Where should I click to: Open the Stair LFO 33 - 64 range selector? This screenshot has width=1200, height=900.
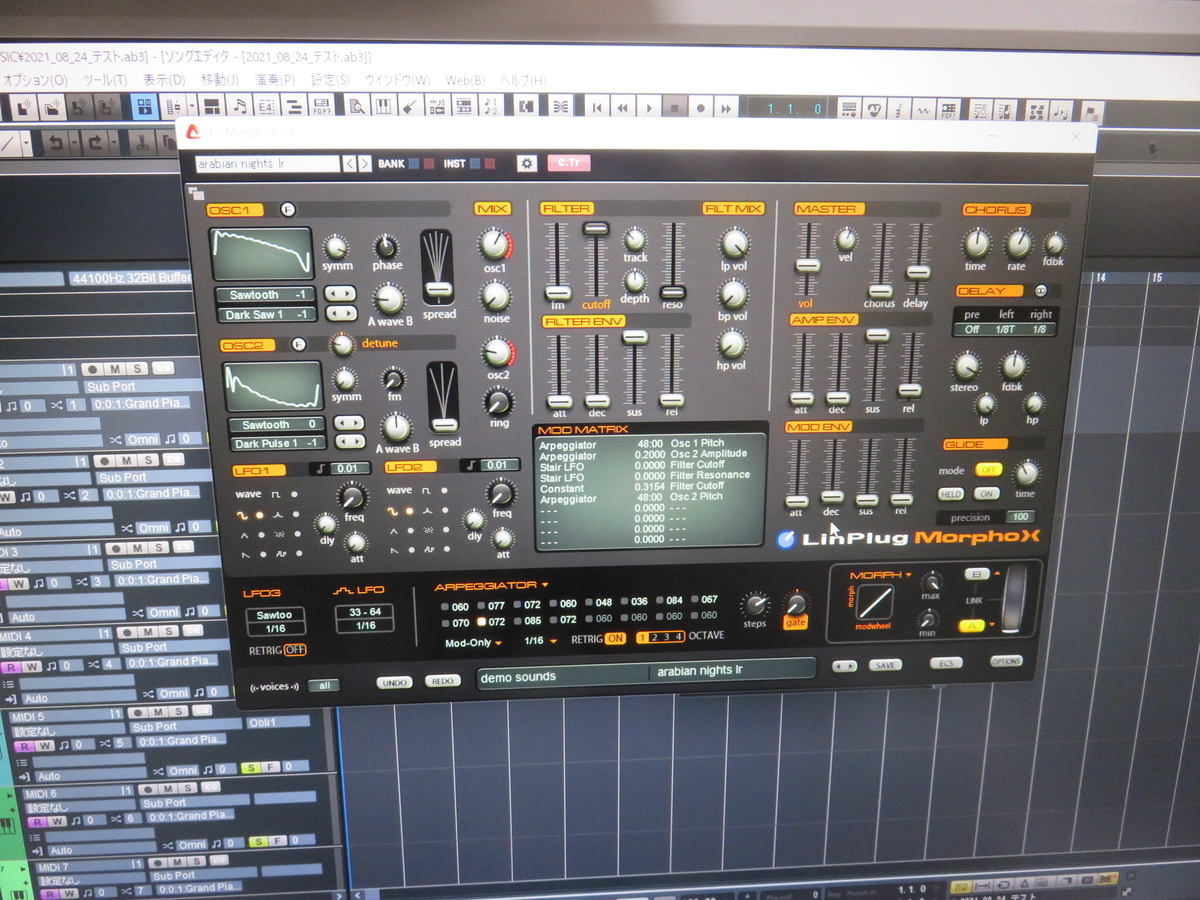365,612
